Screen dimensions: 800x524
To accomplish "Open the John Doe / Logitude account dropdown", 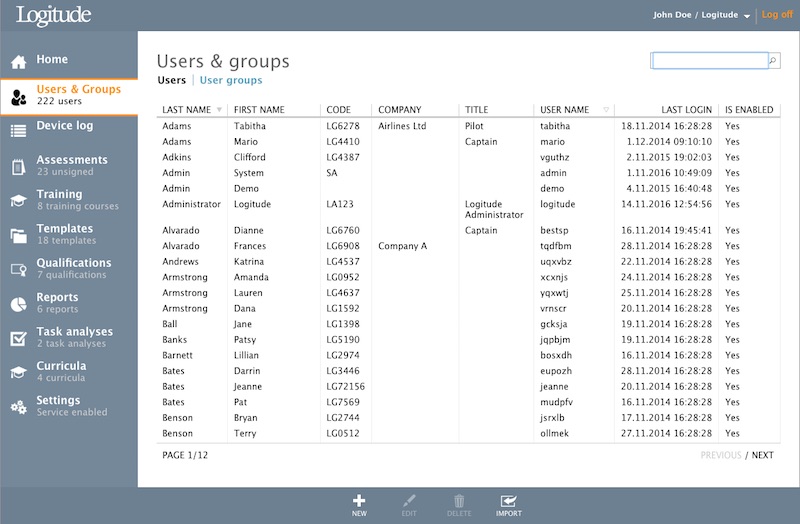I will [x=702, y=15].
